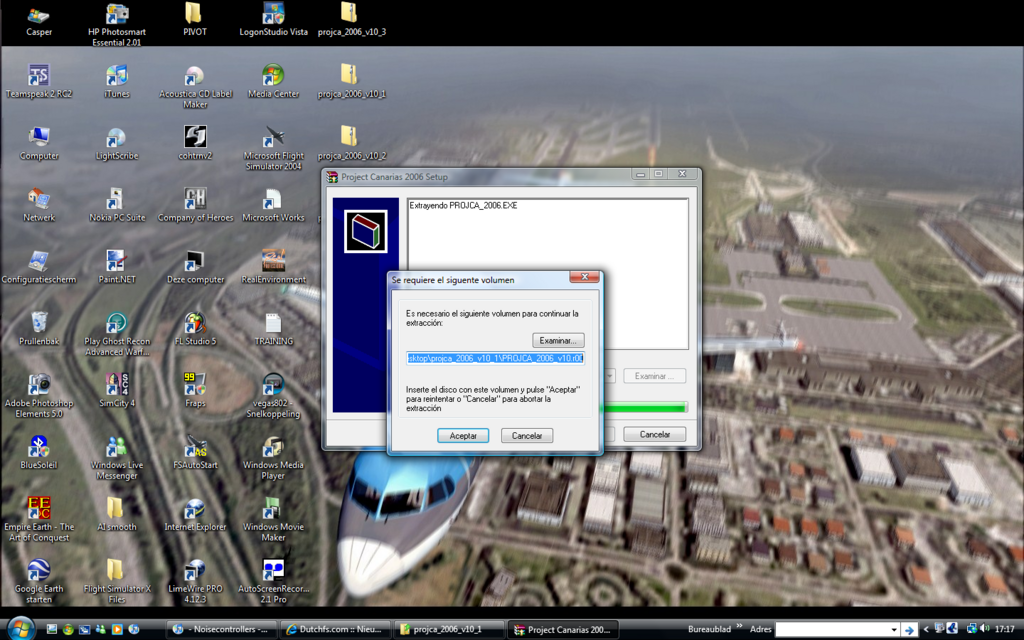1024x640 pixels.
Task: Launch Google Earth starten shortcut
Action: [39, 581]
